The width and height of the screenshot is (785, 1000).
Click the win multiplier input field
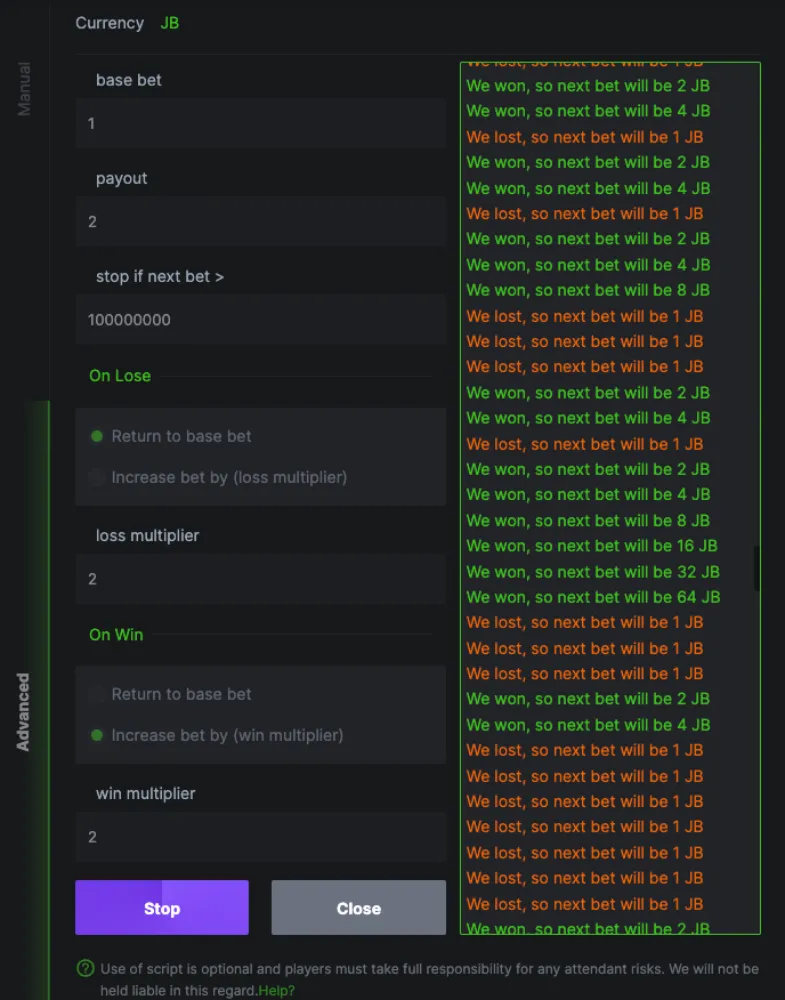click(x=260, y=836)
